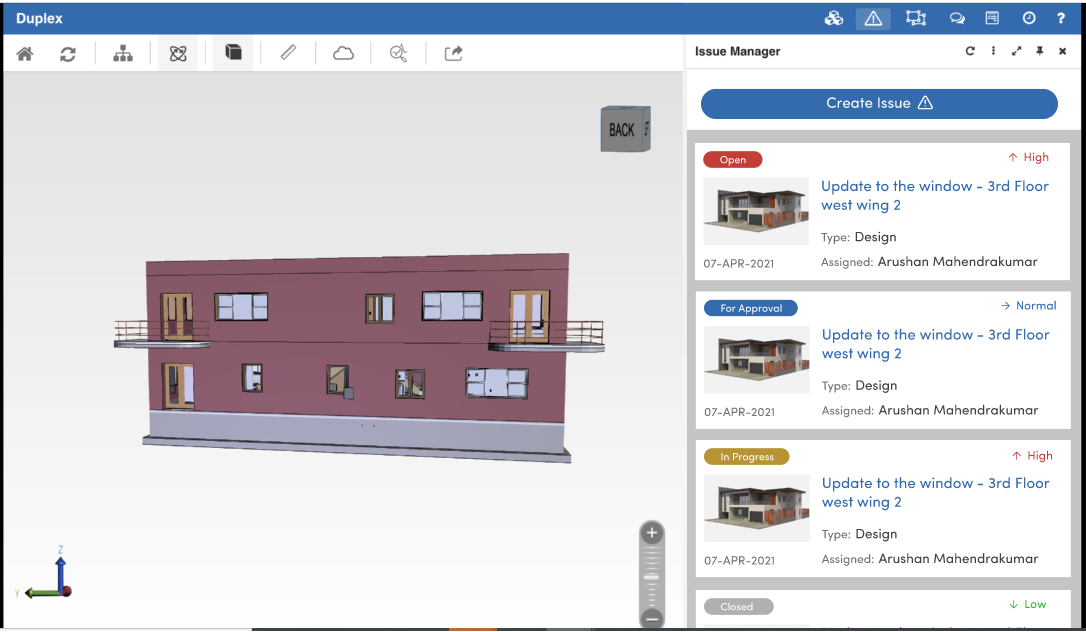The height and width of the screenshot is (632, 1086).
Task: Open the model hierarchy tree icon
Action: tap(123, 53)
